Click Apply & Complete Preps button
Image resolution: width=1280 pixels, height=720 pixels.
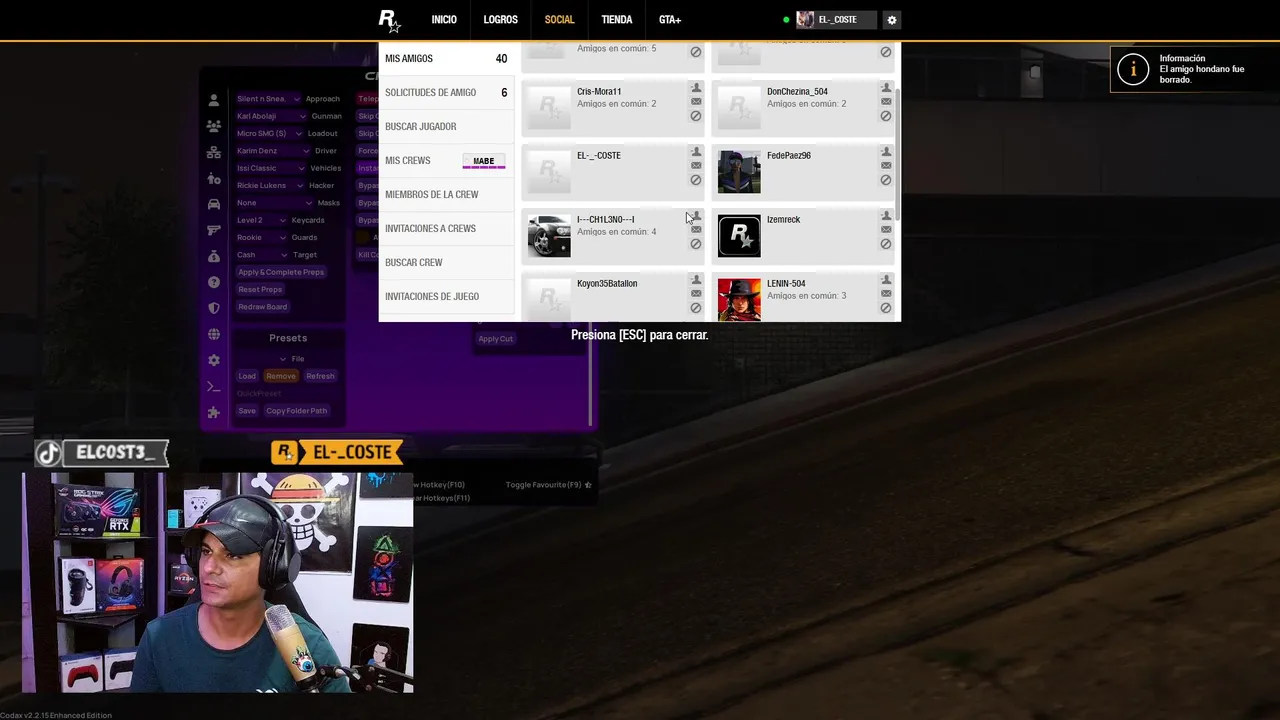[x=281, y=272]
